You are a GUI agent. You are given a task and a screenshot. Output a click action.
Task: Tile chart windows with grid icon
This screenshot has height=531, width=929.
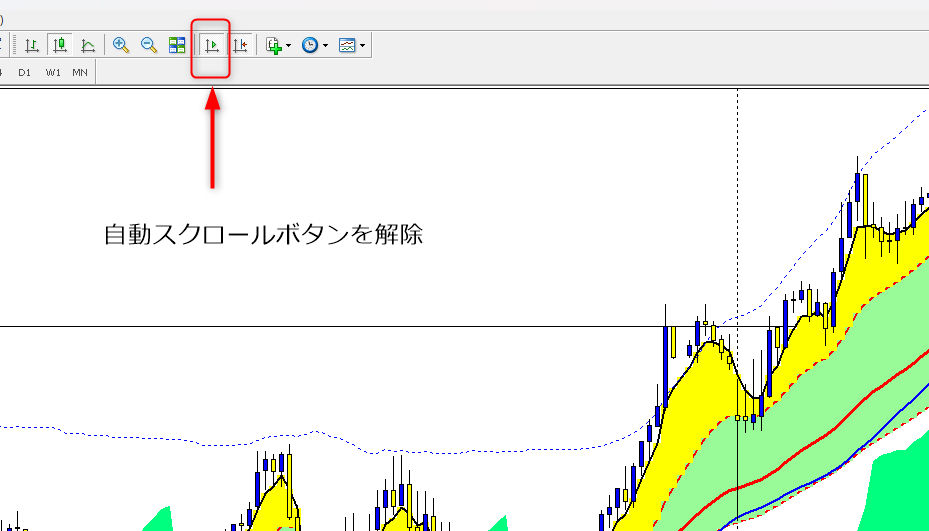[177, 45]
